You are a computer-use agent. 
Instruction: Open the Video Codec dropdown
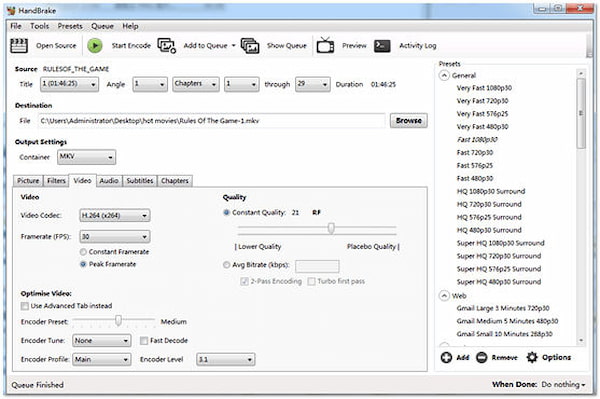click(114, 215)
